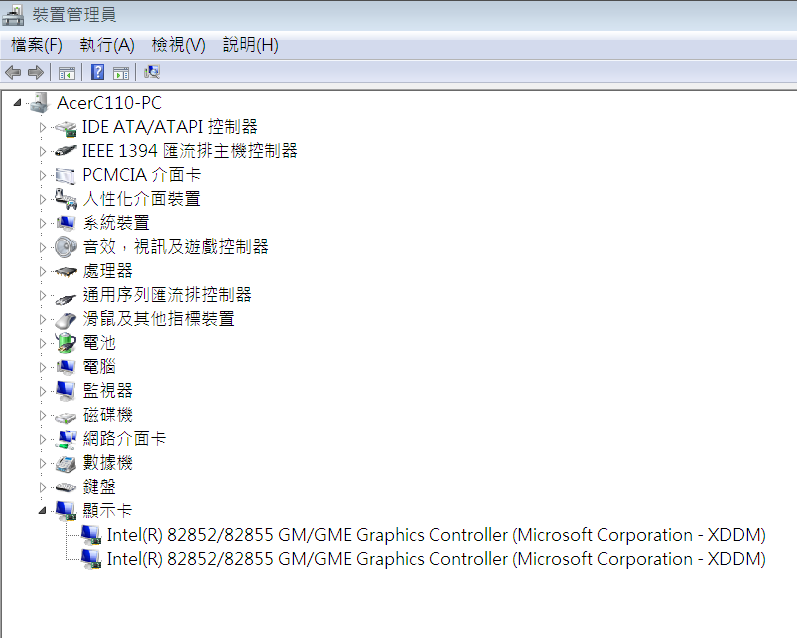Click the 處理器 chip icon
The height and width of the screenshot is (638, 797).
66,271
